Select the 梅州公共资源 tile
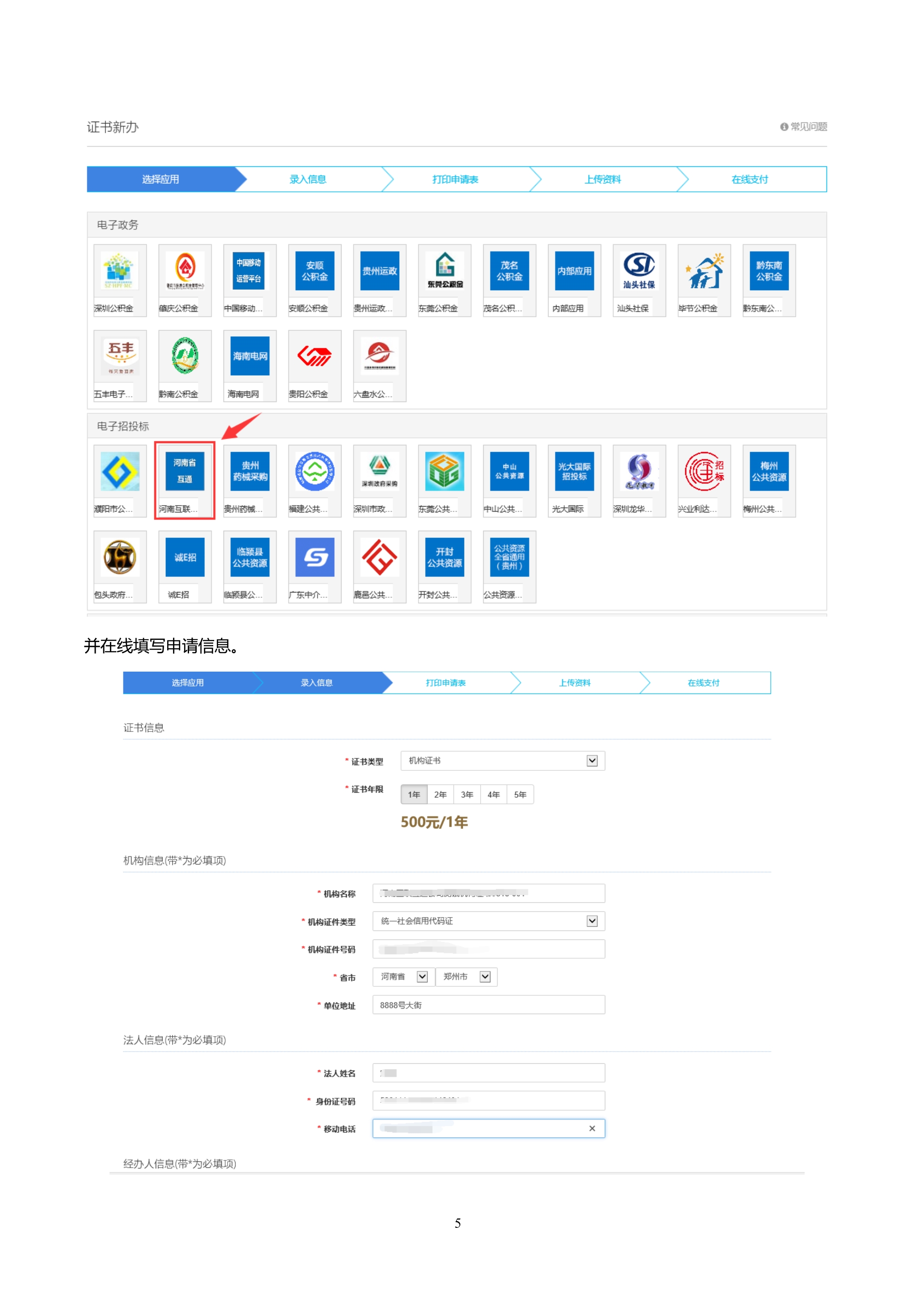The height and width of the screenshot is (1307, 924). click(769, 481)
